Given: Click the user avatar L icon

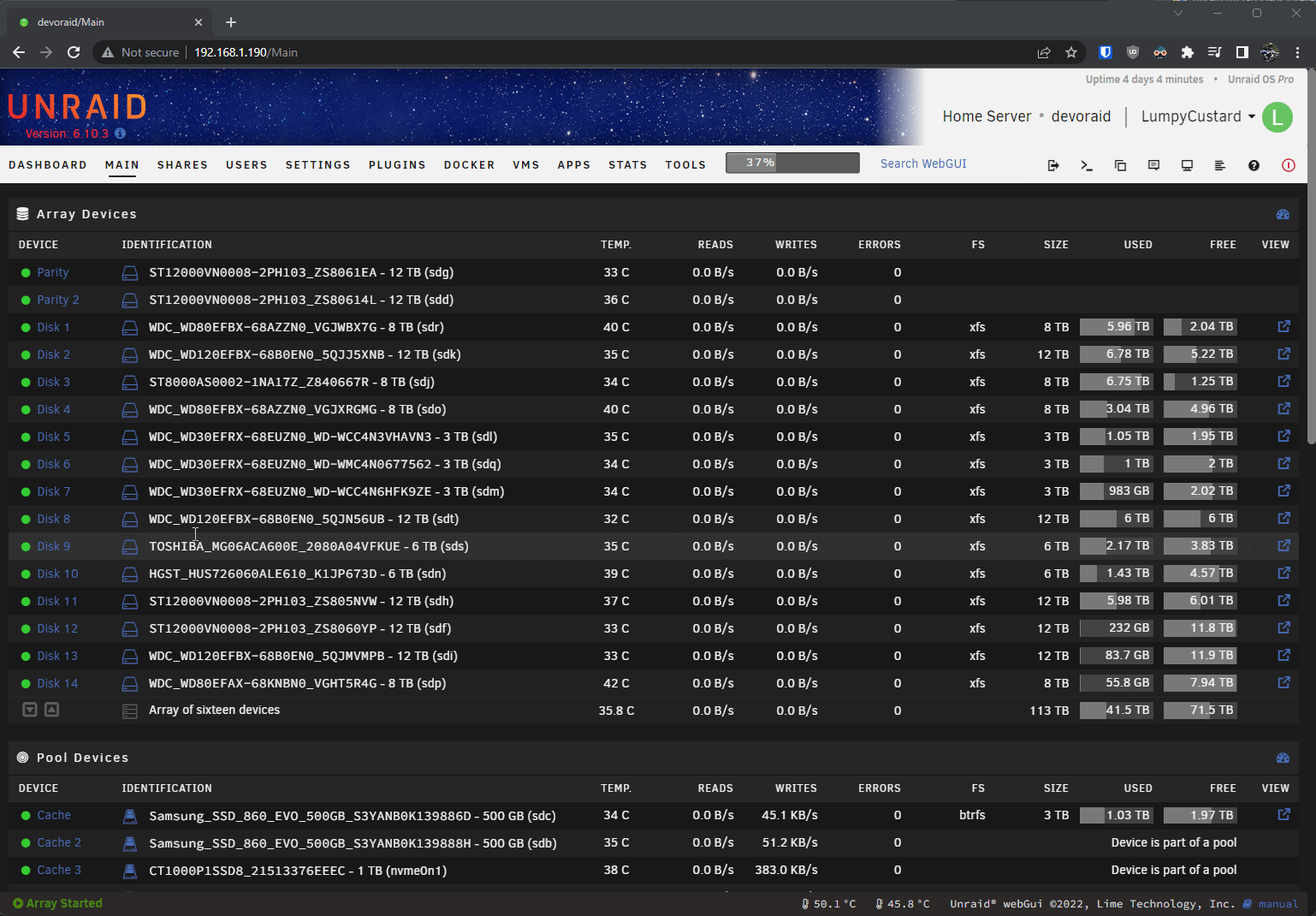Looking at the screenshot, I should pos(1277,117).
